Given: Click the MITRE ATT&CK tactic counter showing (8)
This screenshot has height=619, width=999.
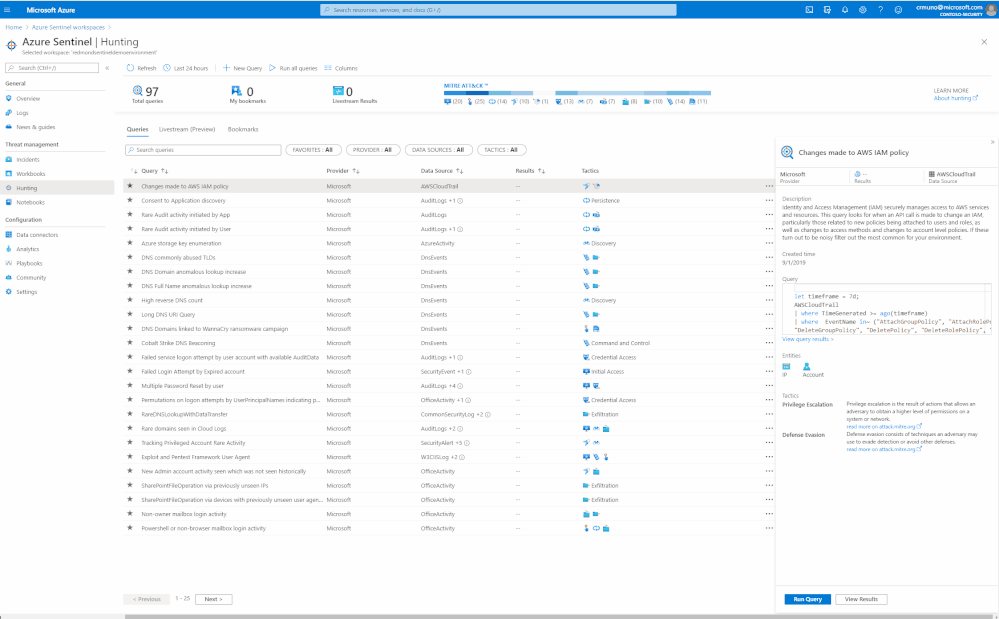Looking at the screenshot, I should pos(629,101).
